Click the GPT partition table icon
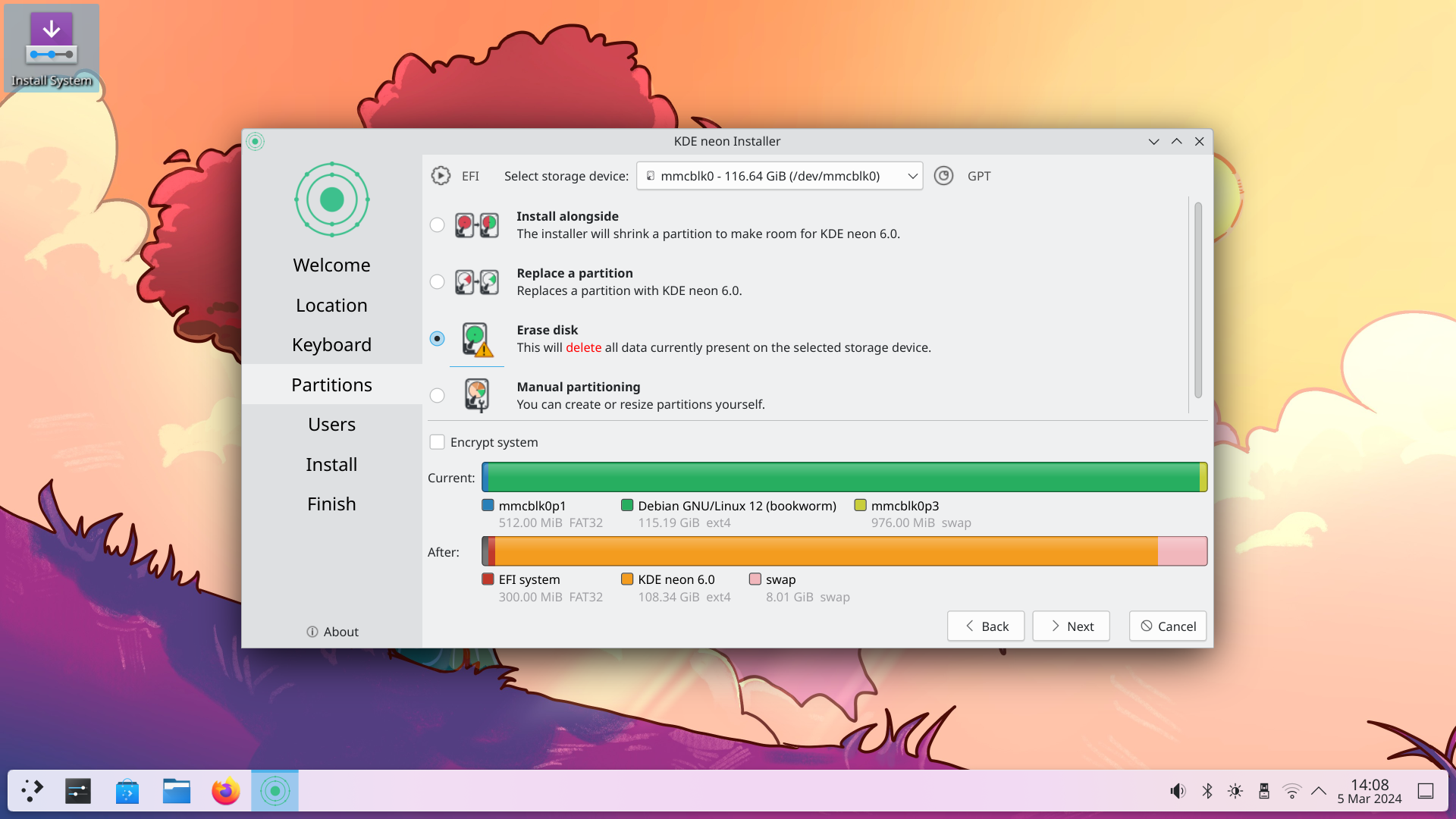Screen dimensions: 1456x819 [x=943, y=176]
